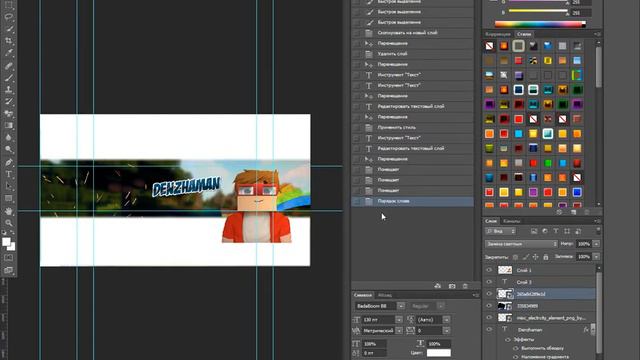Screen dimensions: 640x360
Task: Select history state Скопировать на новый слой
Action: point(413,33)
